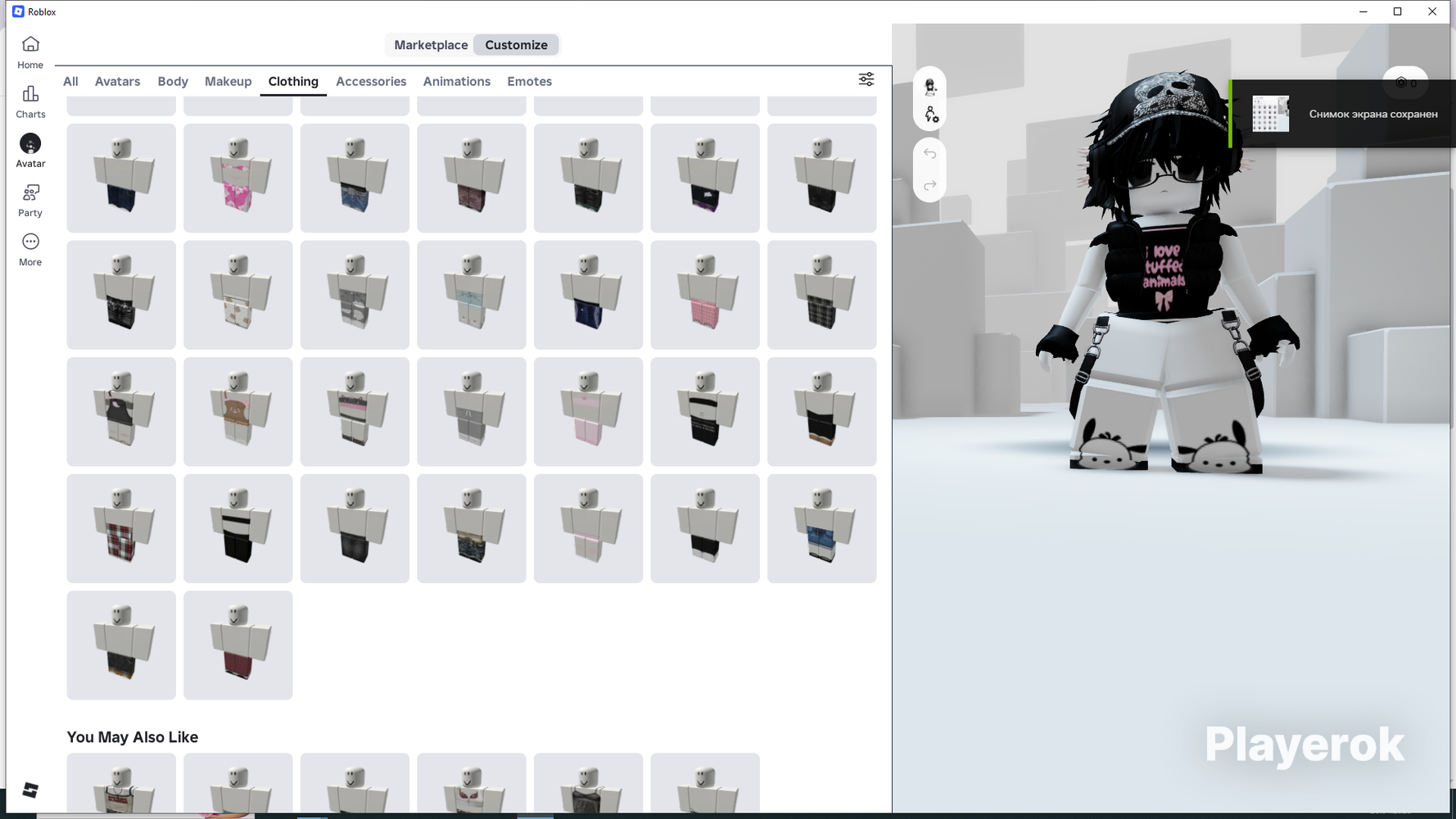Click the Roblox logo at sidebar bottom

coord(30,790)
